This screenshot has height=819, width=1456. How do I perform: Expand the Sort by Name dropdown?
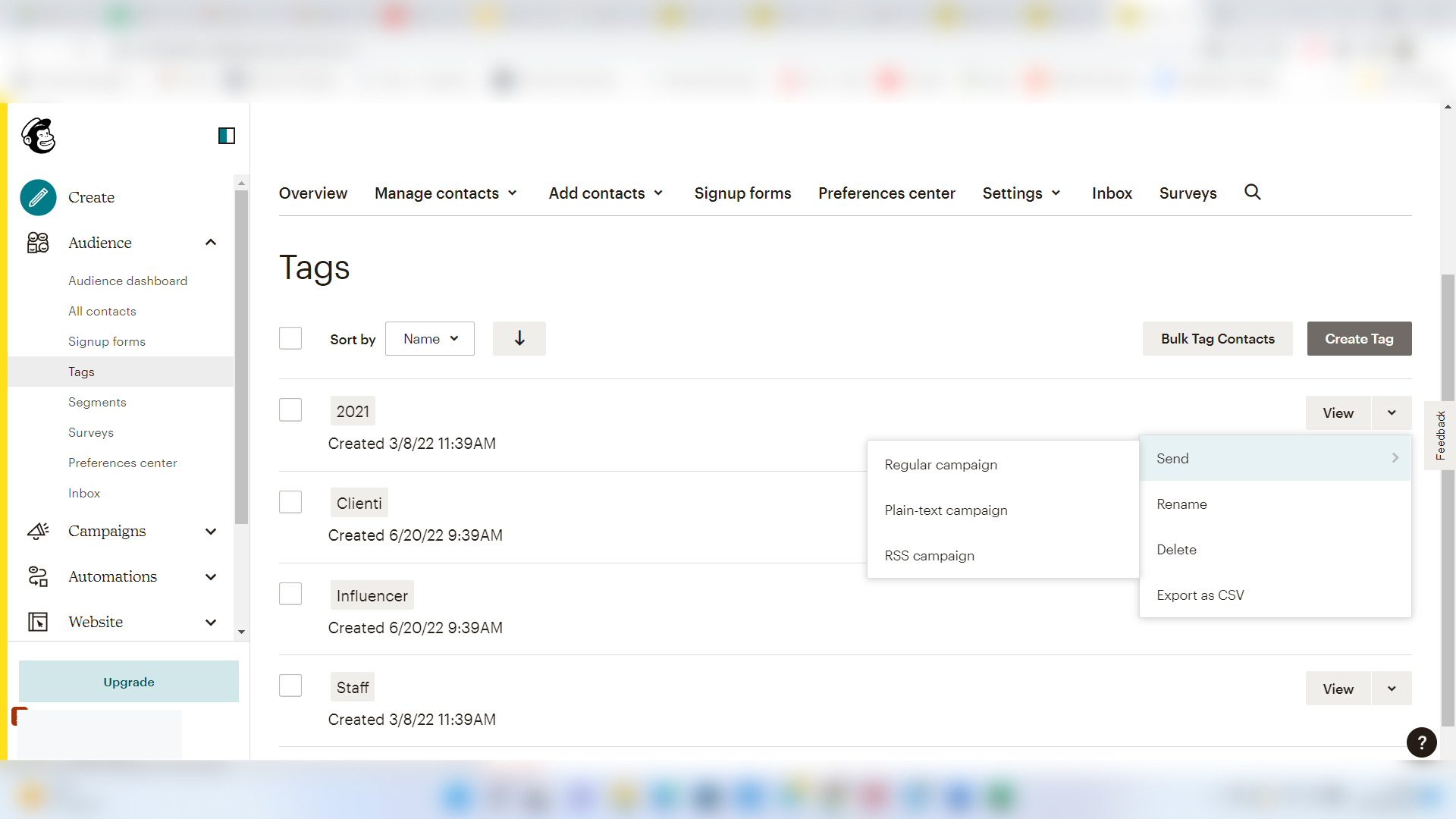(x=430, y=338)
